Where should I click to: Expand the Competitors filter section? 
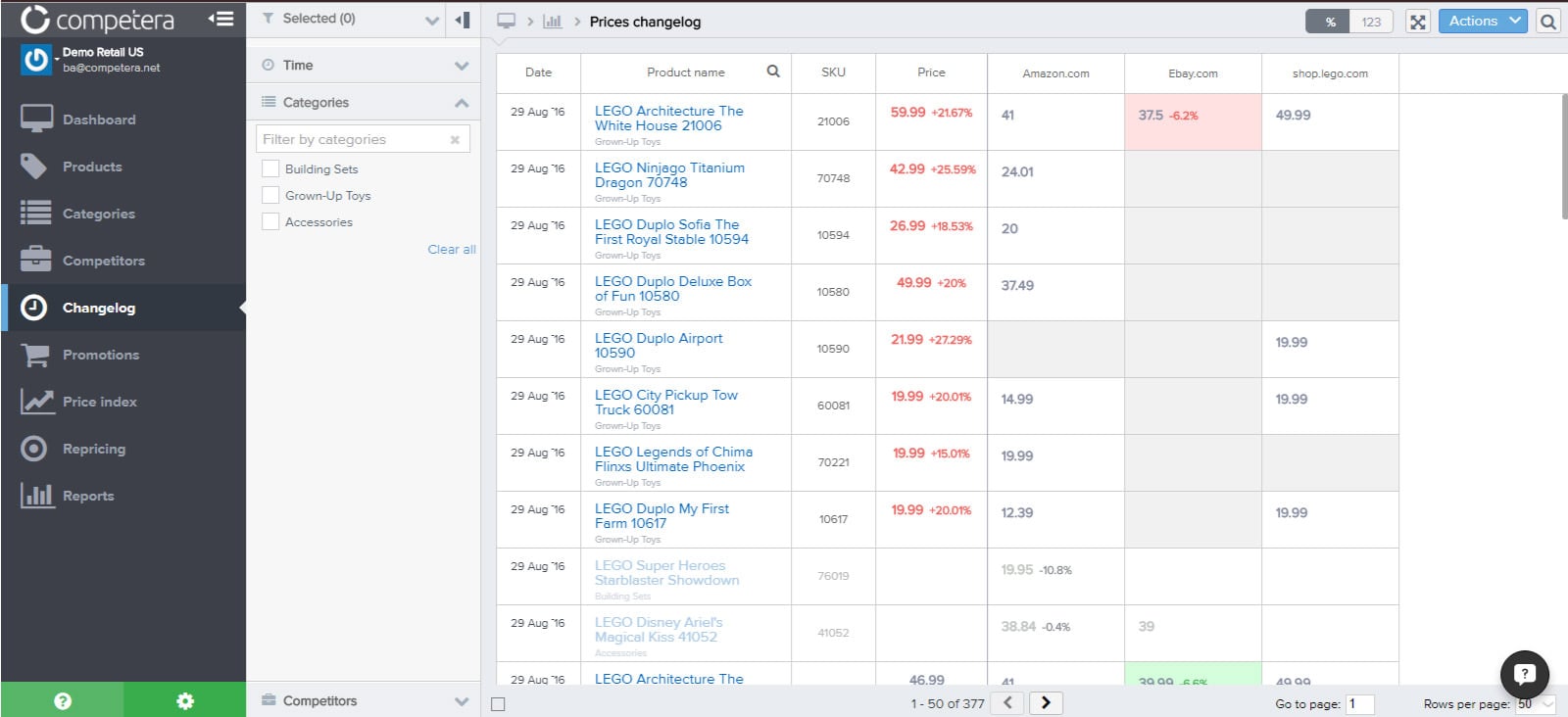462,701
